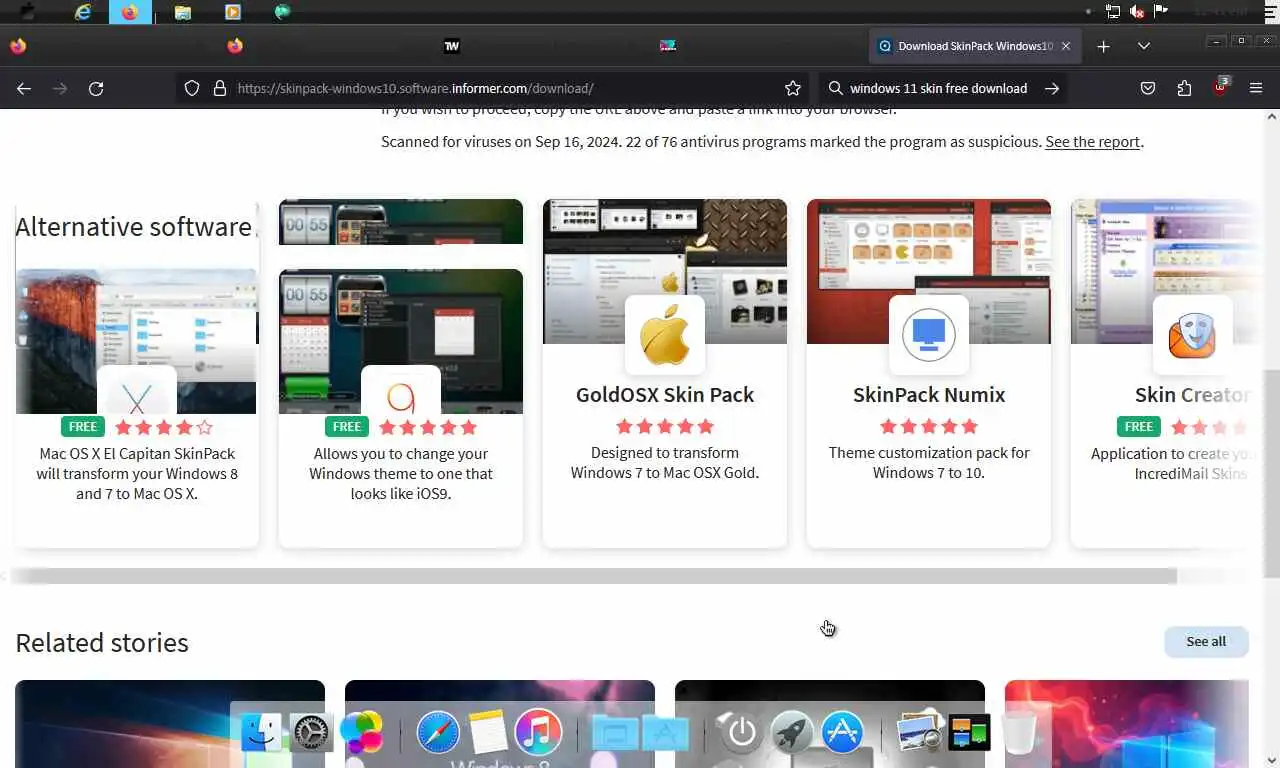This screenshot has height=768, width=1280.
Task: Click muted volume icon in tray
Action: [1137, 12]
